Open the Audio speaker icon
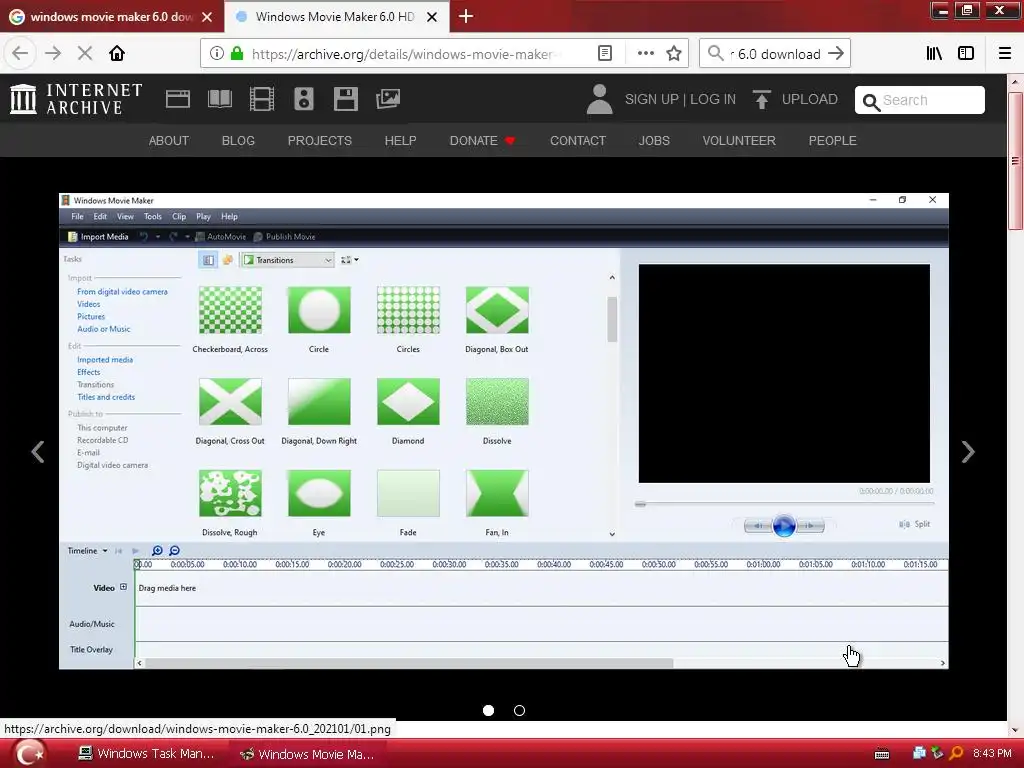 304,99
